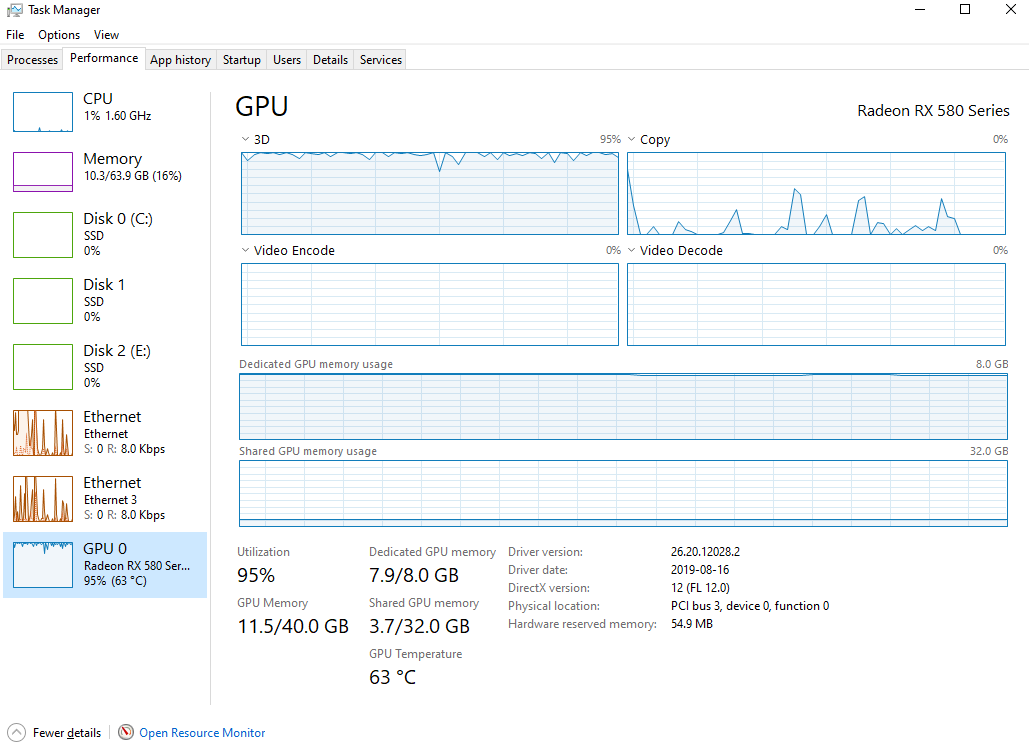This screenshot has height=755, width=1029.
Task: Click the Resource Monitor gauge icon
Action: tap(126, 732)
